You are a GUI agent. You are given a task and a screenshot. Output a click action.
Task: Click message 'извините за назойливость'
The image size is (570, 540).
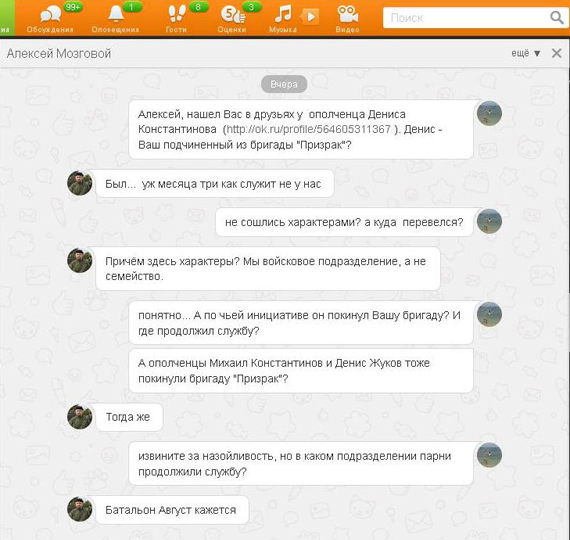pyautogui.click(x=301, y=464)
